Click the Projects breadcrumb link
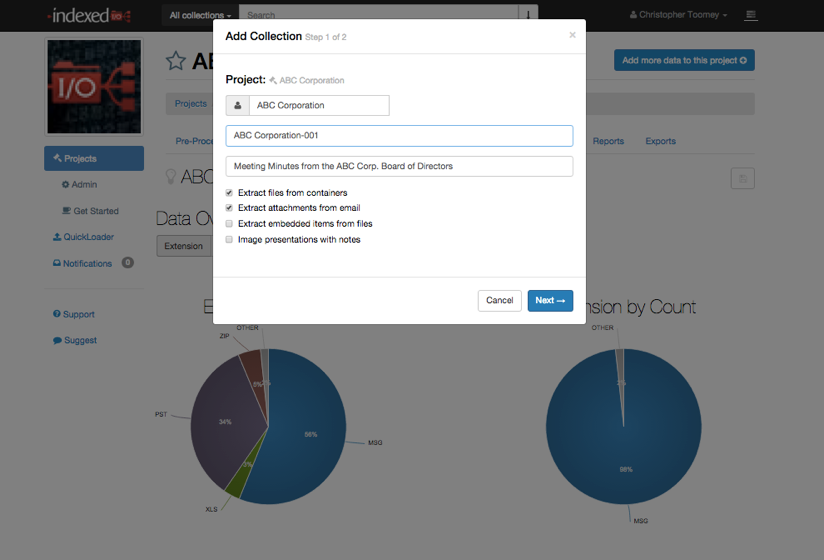 point(191,103)
